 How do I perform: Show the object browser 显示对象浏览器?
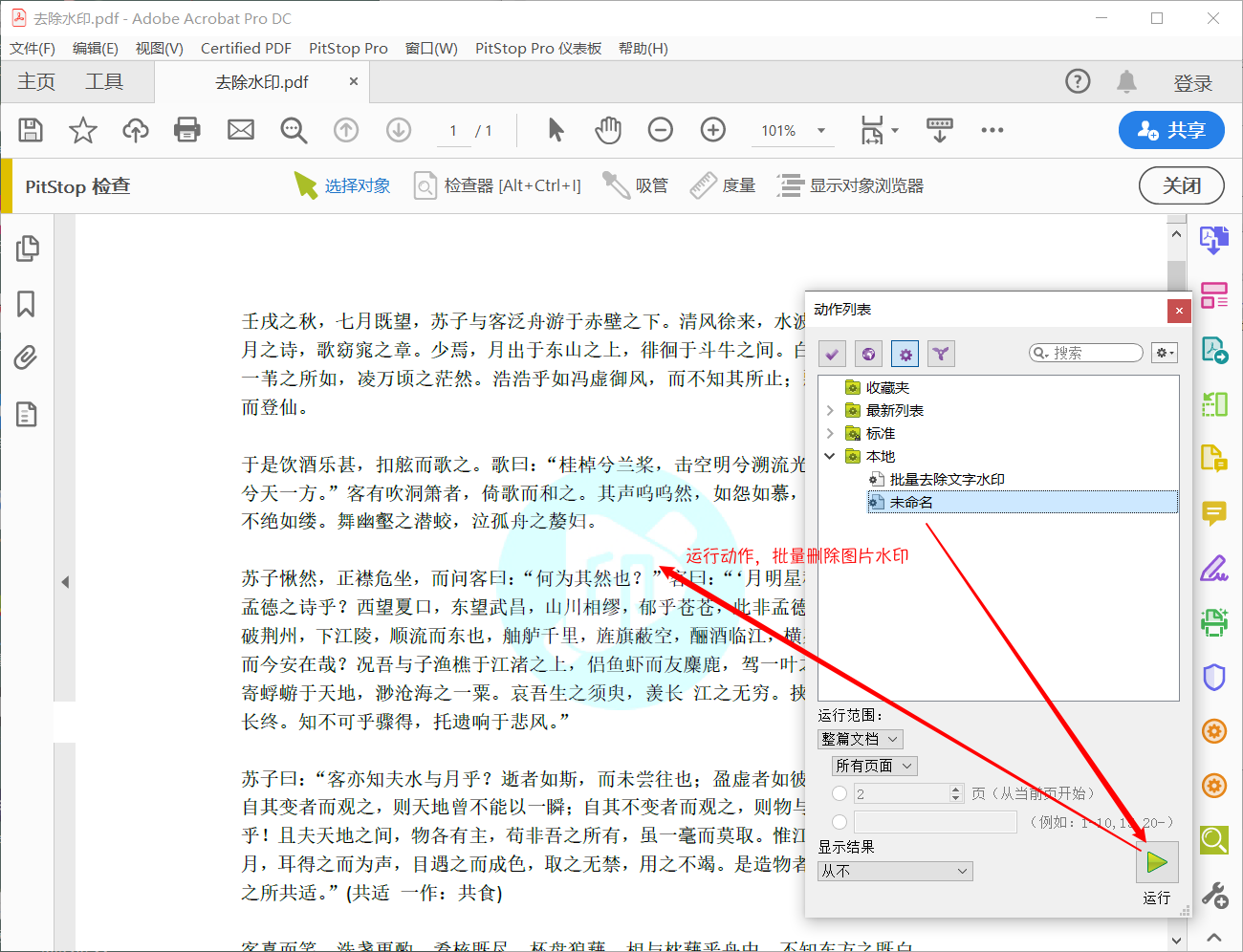point(850,185)
